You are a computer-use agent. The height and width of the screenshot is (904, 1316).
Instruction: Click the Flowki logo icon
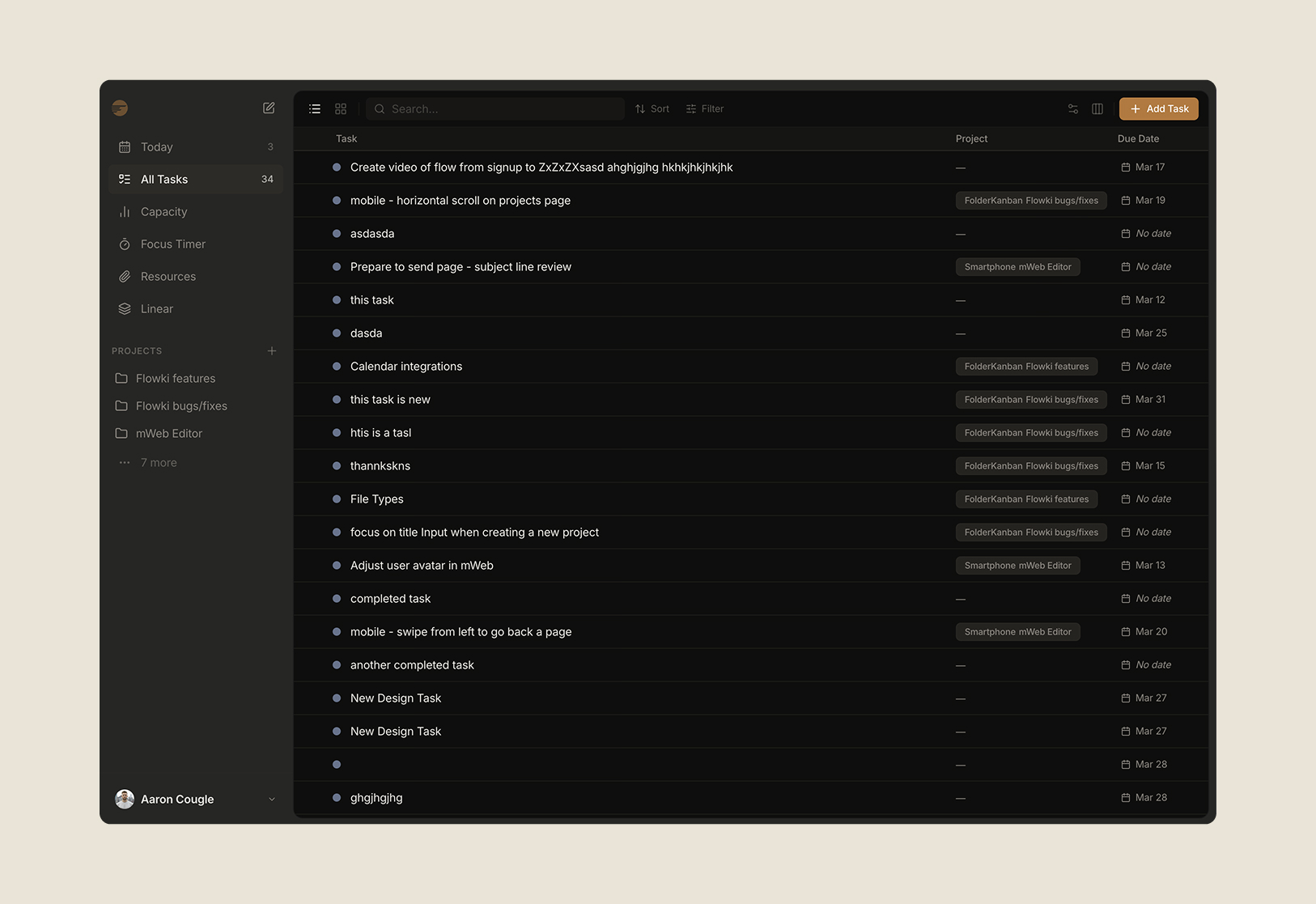click(x=120, y=108)
